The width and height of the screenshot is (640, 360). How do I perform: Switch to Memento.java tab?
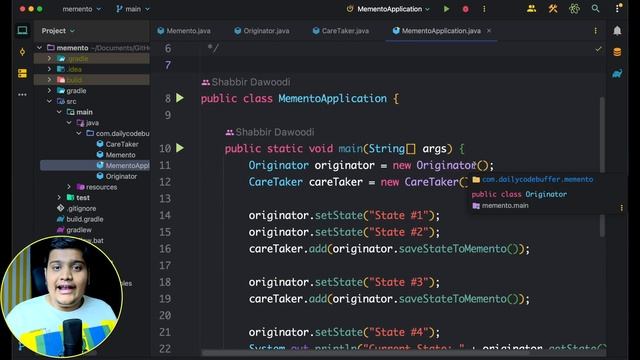184,31
